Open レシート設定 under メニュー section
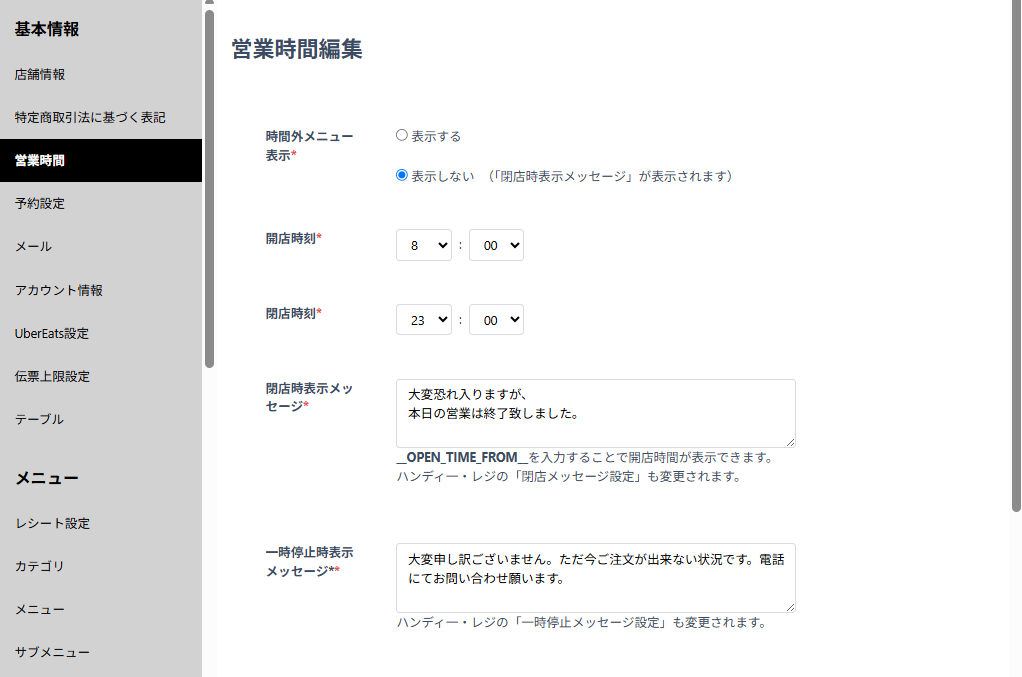Image resolution: width=1022 pixels, height=677 pixels. 52,523
